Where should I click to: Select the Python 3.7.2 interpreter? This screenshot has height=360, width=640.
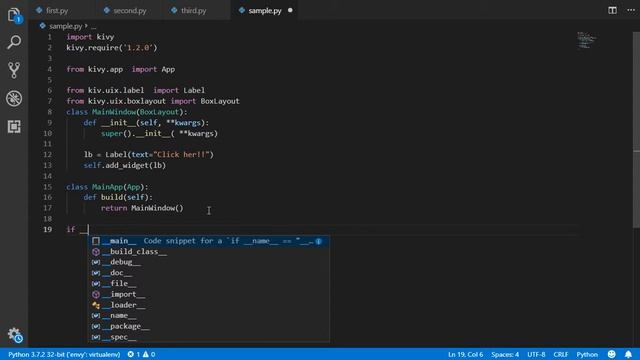64,354
